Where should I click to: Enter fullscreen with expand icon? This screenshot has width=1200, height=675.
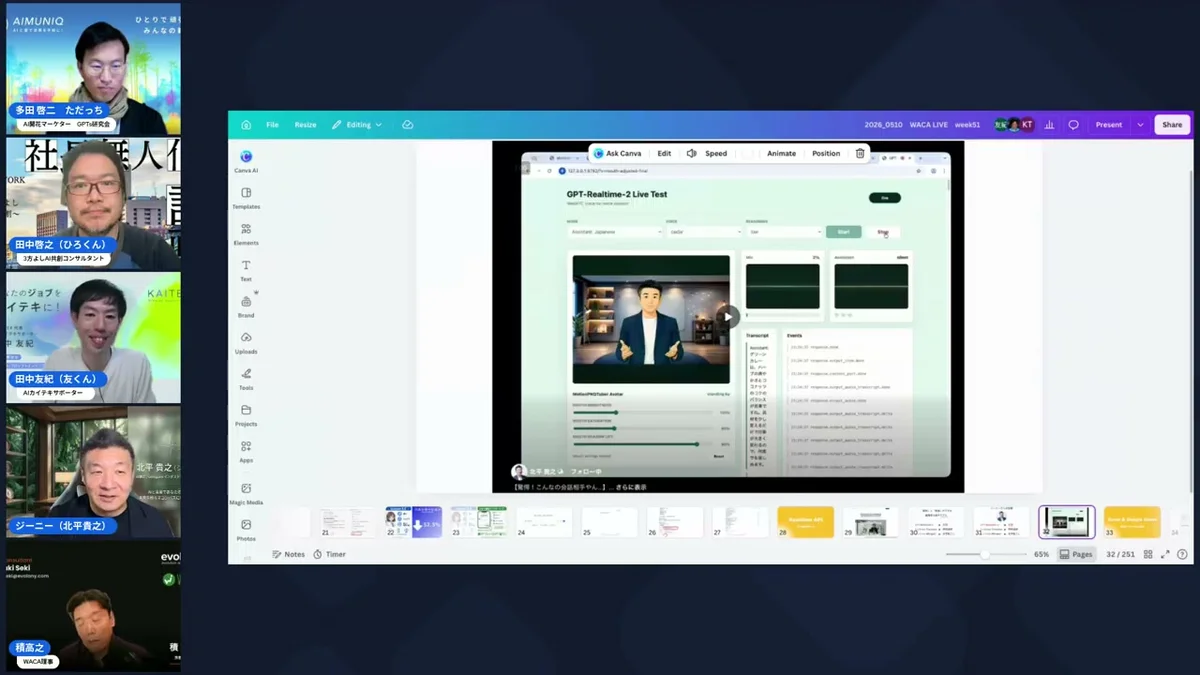point(1165,554)
